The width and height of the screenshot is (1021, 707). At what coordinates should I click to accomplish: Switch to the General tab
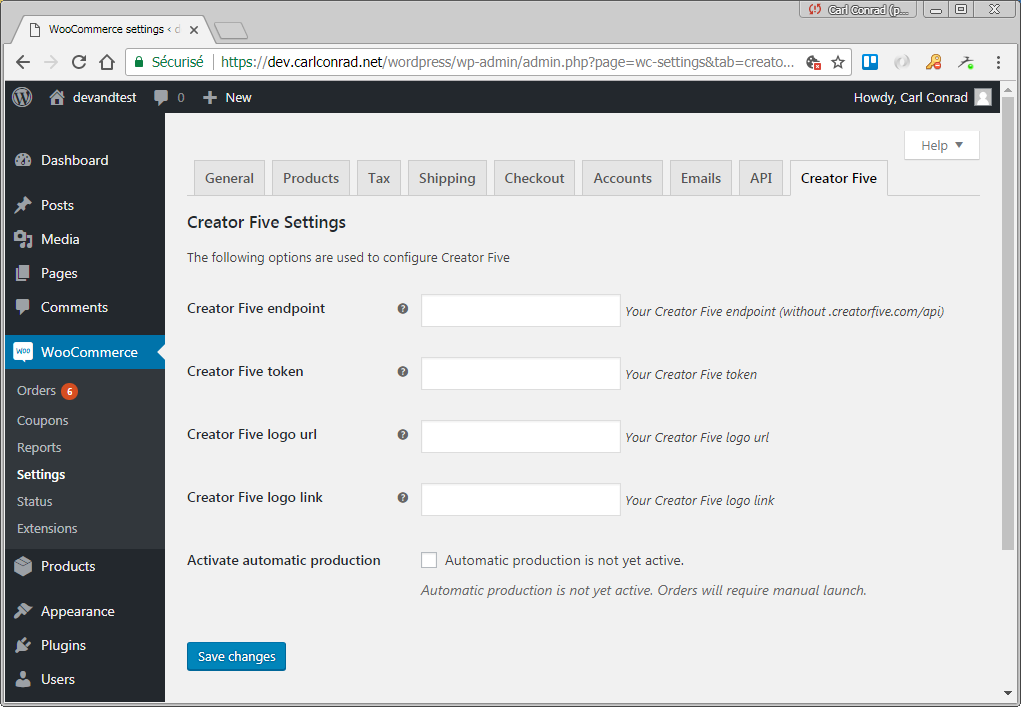(229, 178)
